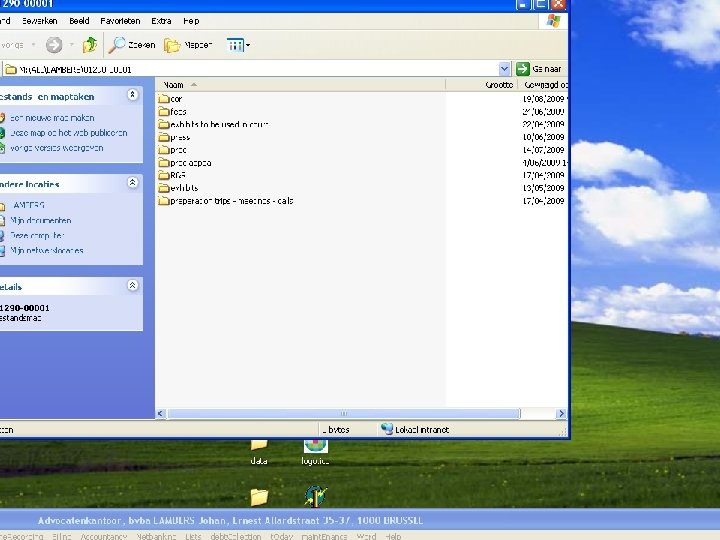Toggle the Mappen folders pane button
Image resolution: width=720 pixels, height=540 pixels.
[185, 45]
